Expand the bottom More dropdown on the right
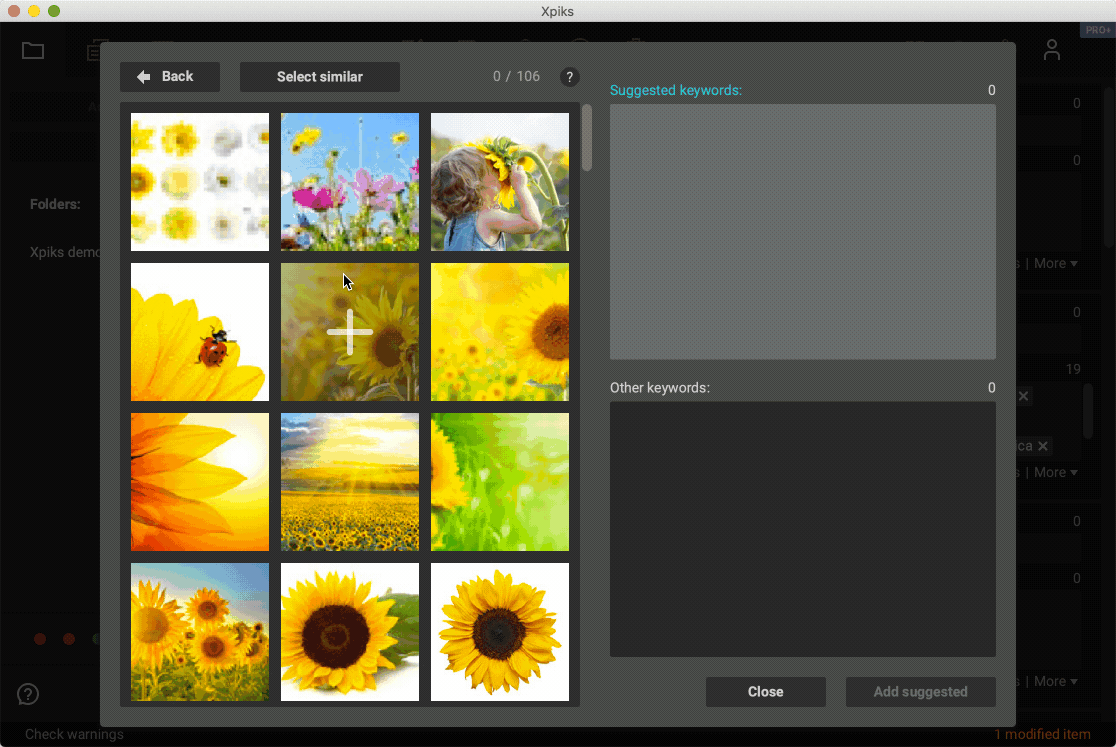Image resolution: width=1116 pixels, height=747 pixels. click(1056, 682)
